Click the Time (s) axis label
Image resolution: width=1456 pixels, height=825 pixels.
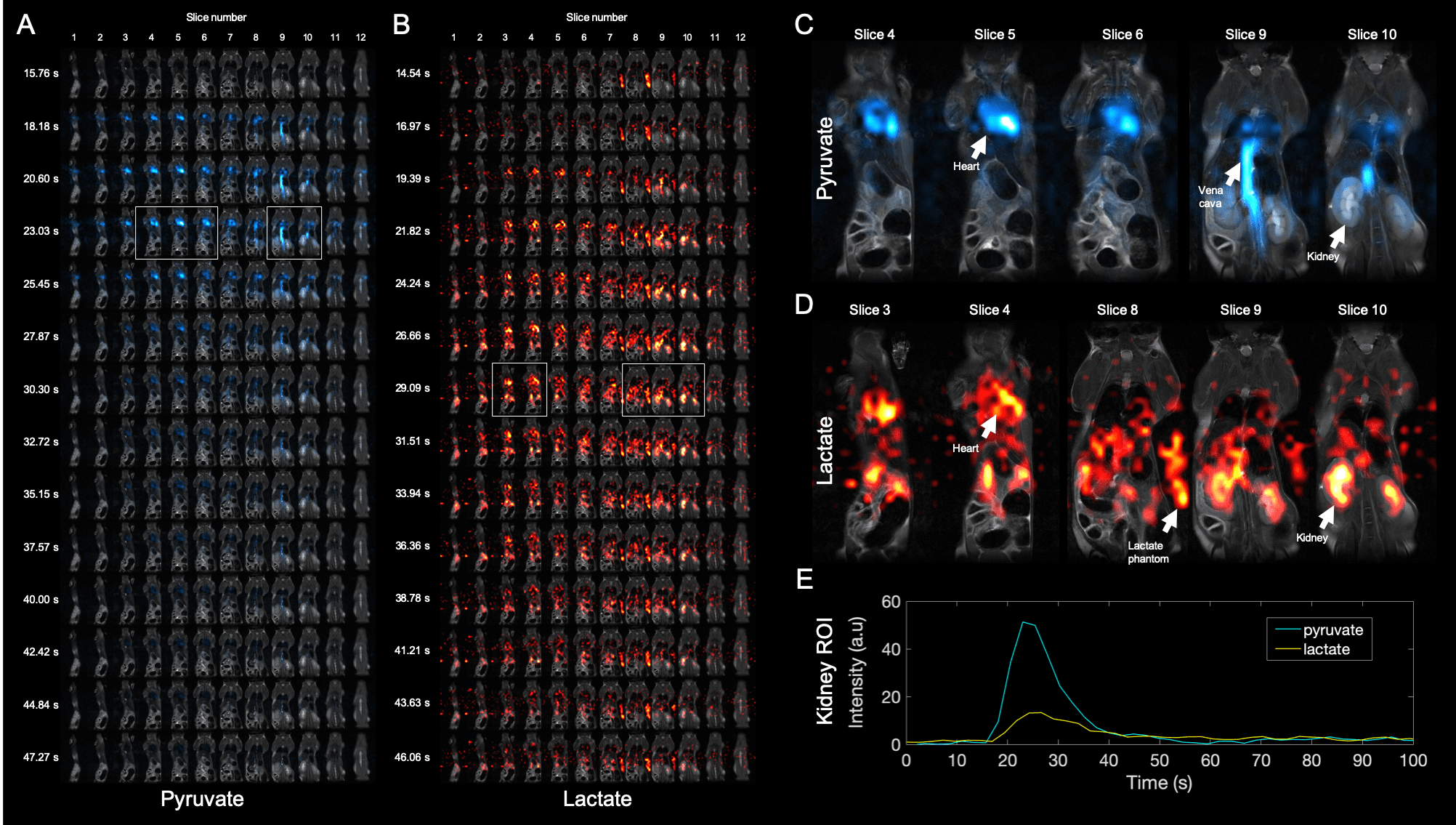(1158, 783)
